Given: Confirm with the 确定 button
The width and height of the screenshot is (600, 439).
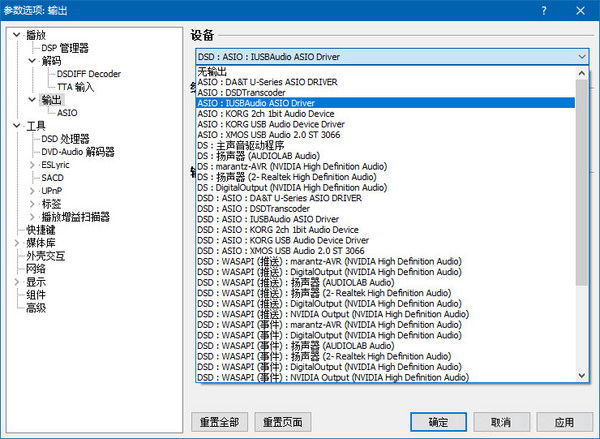Looking at the screenshot, I should pyautogui.click(x=438, y=422).
